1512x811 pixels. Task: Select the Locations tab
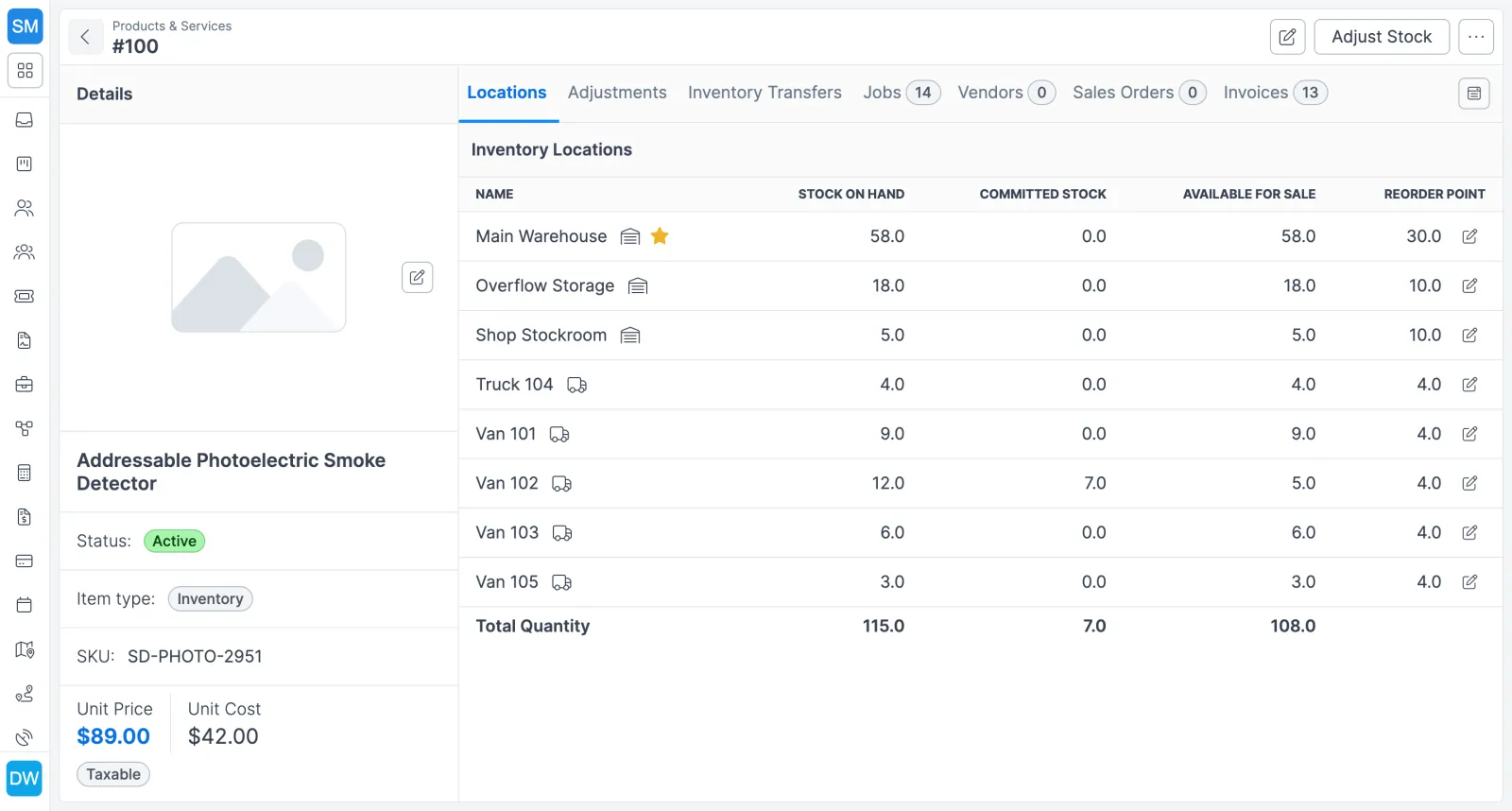coord(507,93)
